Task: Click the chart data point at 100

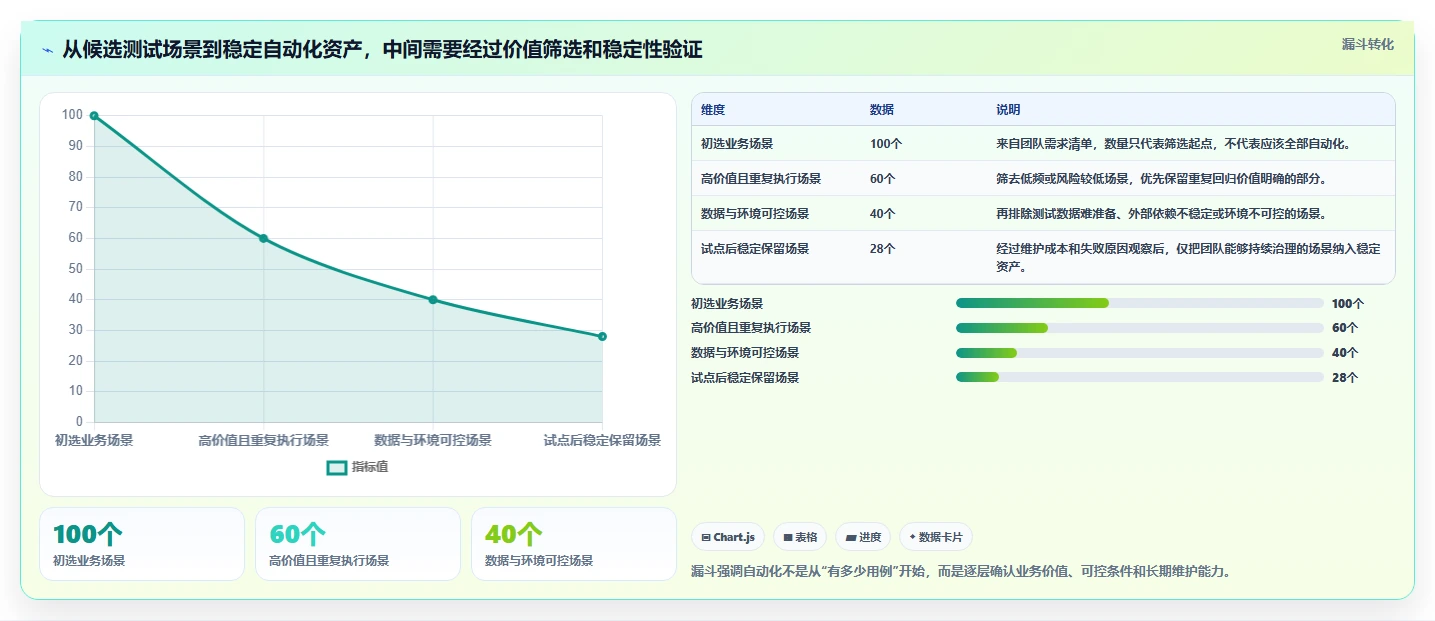Action: click(x=94, y=116)
